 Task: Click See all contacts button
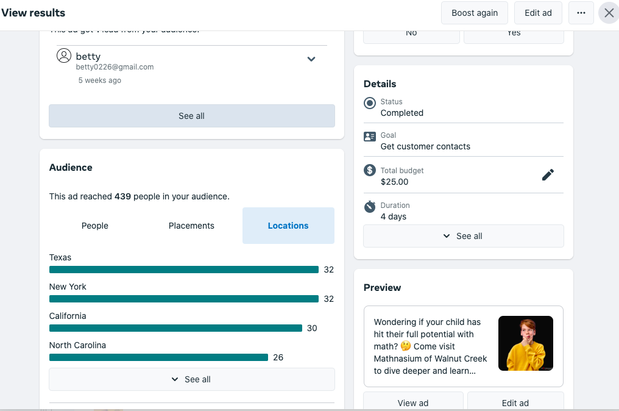coord(191,116)
